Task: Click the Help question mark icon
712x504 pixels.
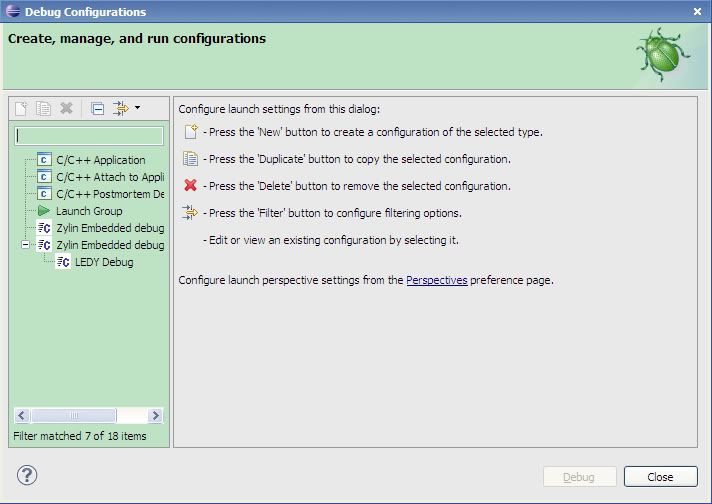Action: (x=27, y=475)
